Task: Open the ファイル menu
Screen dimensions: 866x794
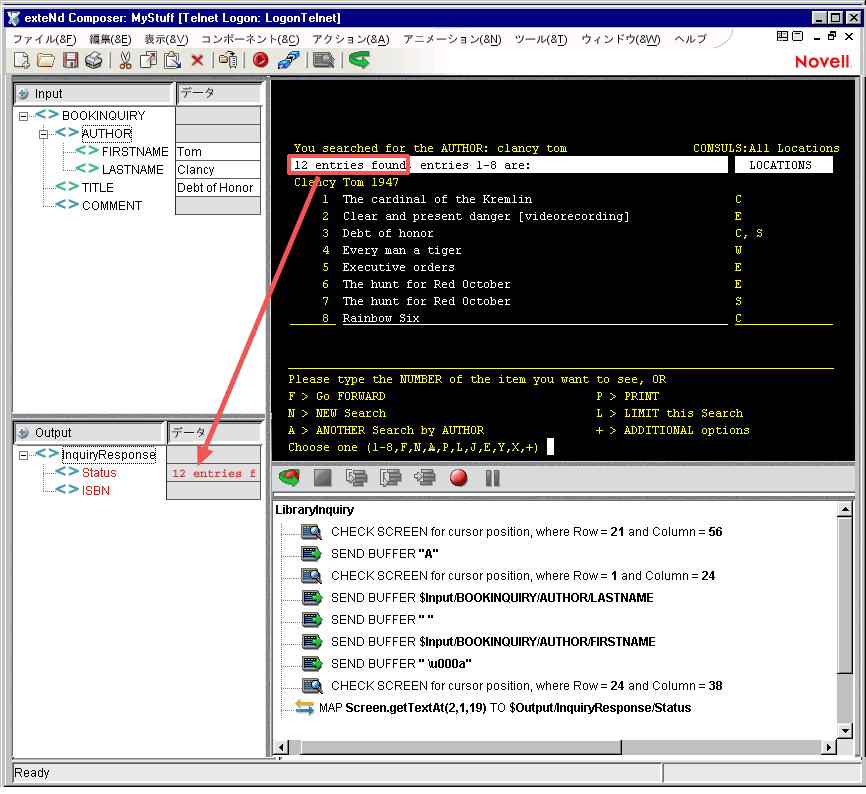Action: point(44,39)
